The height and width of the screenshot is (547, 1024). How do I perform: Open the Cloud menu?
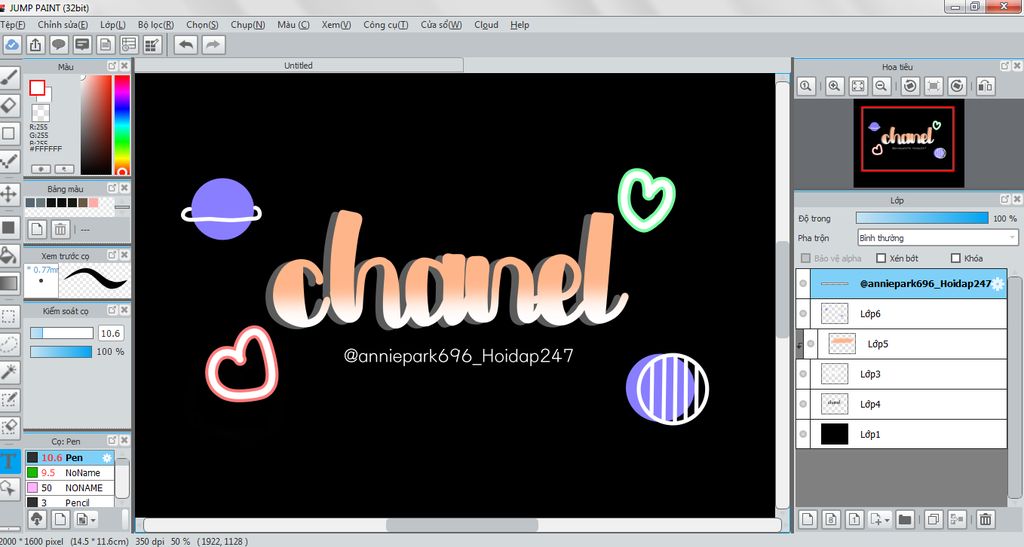click(x=486, y=25)
